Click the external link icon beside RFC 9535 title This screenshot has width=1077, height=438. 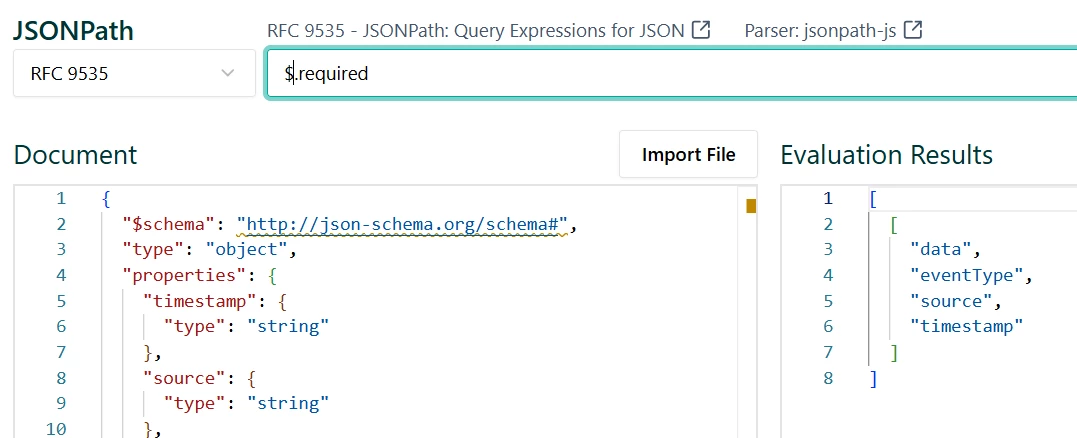pyautogui.click(x=701, y=31)
